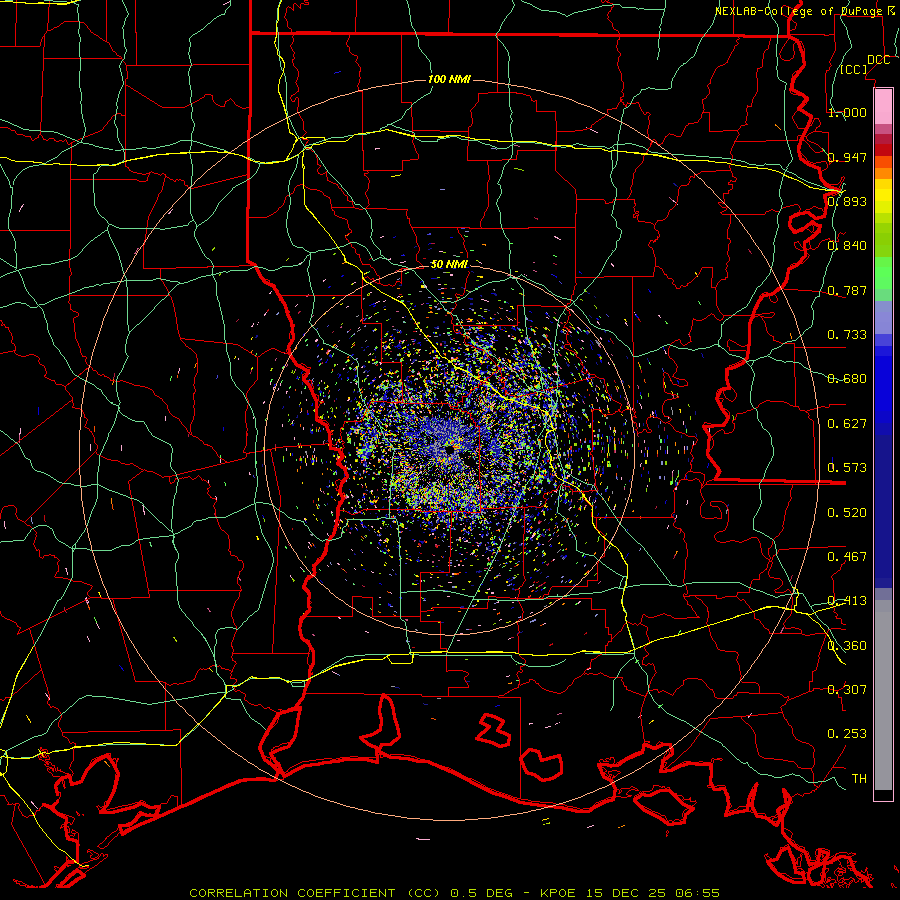Select the 1.000 scale value
The image size is (900, 900).
pos(847,112)
